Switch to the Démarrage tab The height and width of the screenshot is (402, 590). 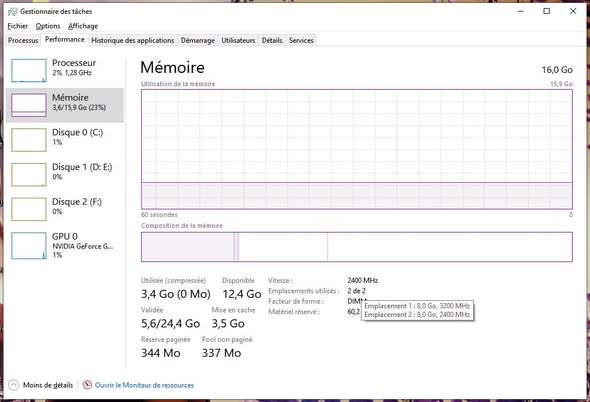[198, 40]
